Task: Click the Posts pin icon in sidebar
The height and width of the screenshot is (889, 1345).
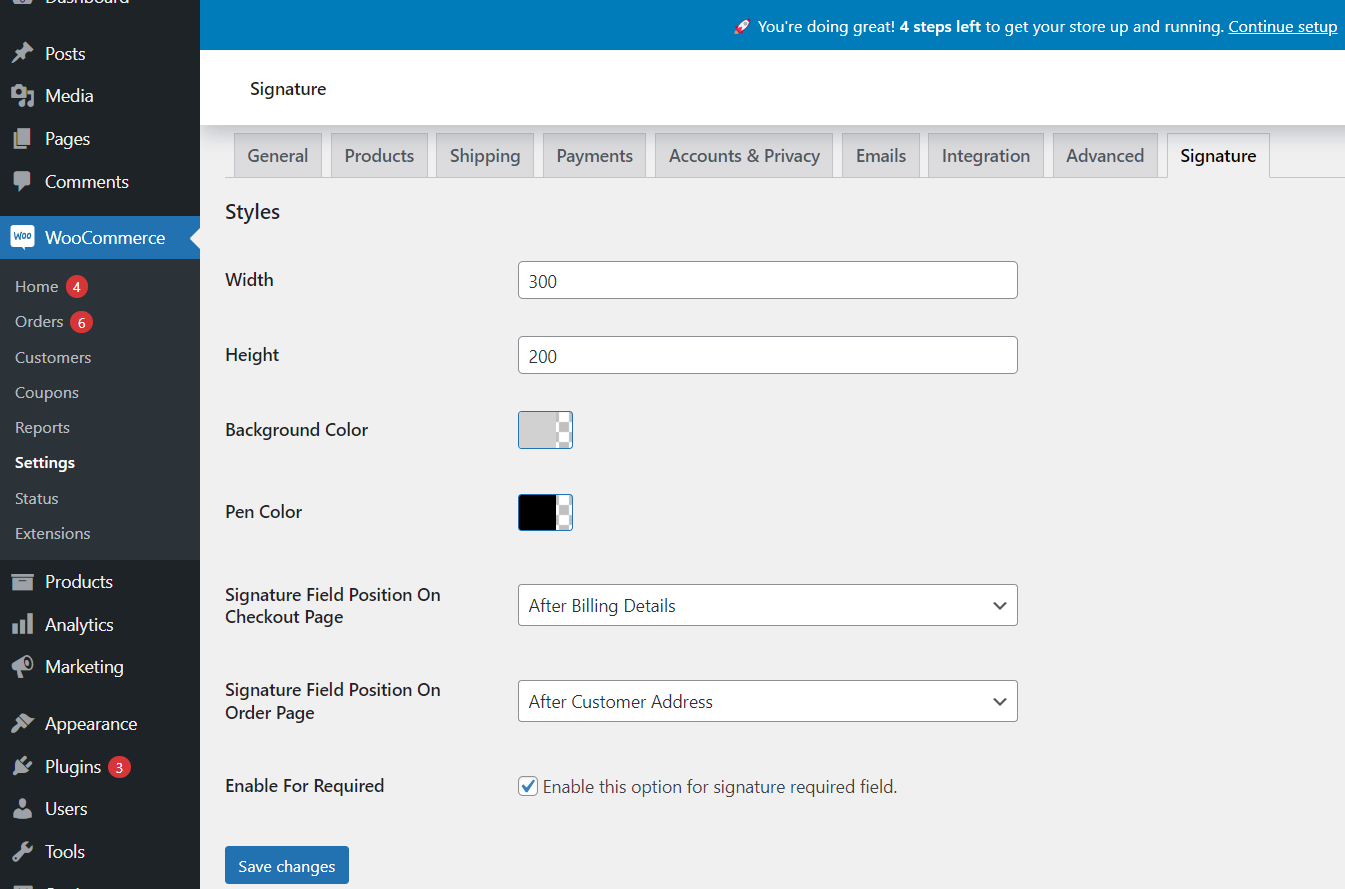Action: 22,54
